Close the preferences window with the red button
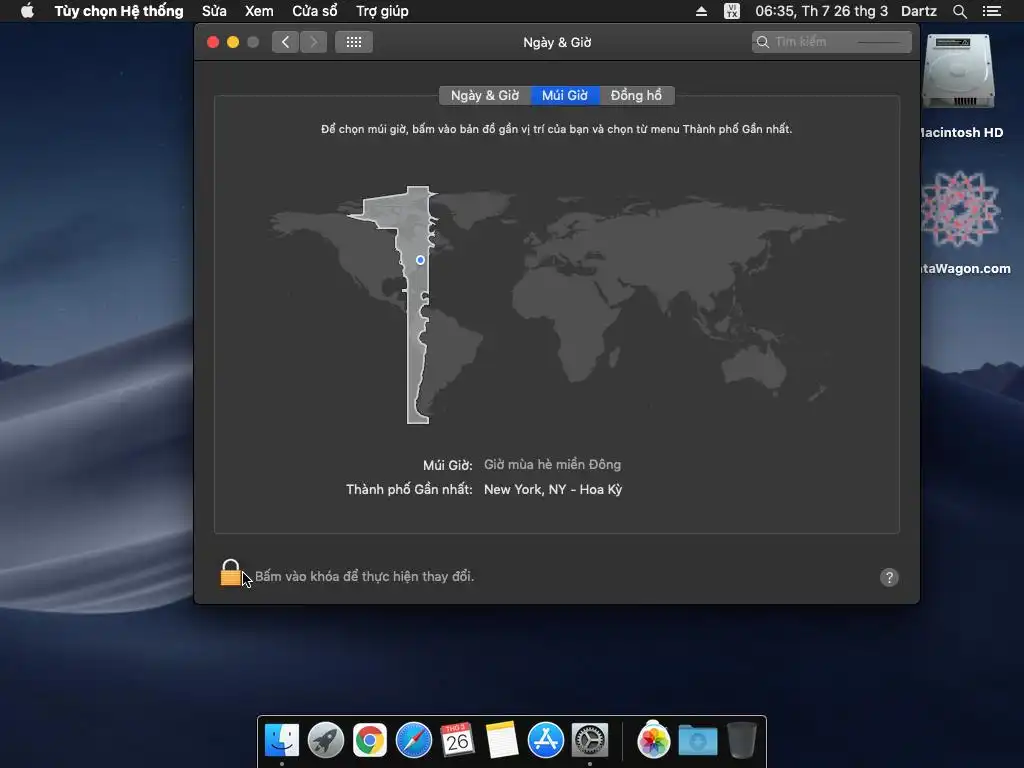1024x768 pixels. point(213,42)
